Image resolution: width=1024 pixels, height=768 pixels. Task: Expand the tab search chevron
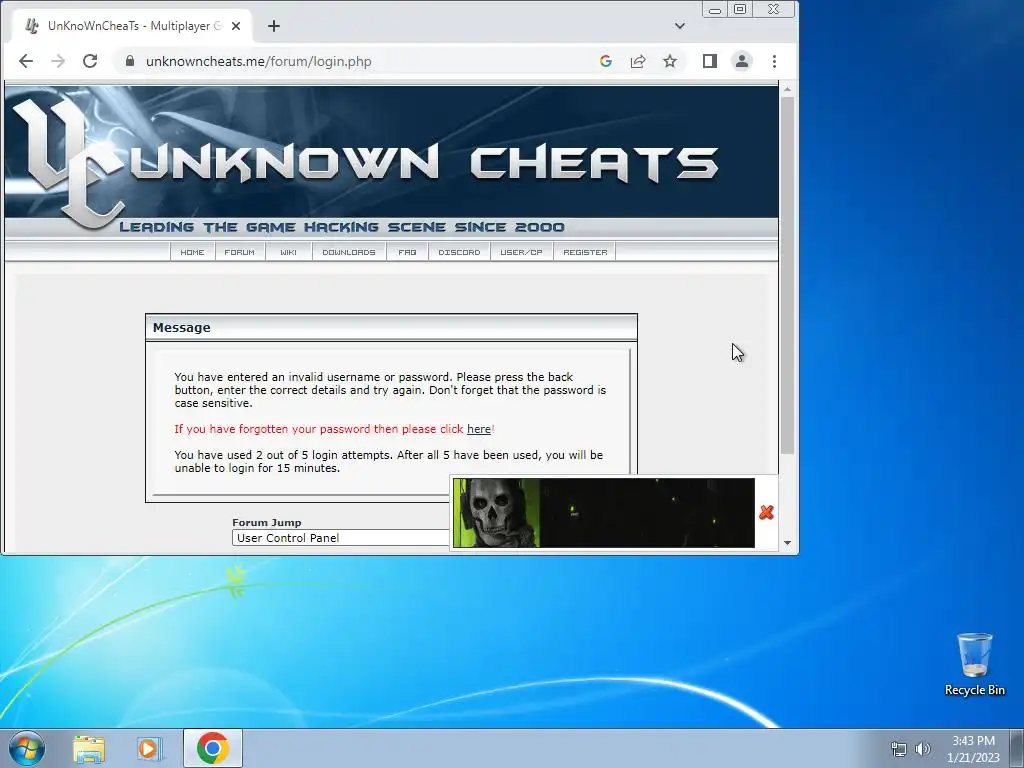click(x=680, y=26)
